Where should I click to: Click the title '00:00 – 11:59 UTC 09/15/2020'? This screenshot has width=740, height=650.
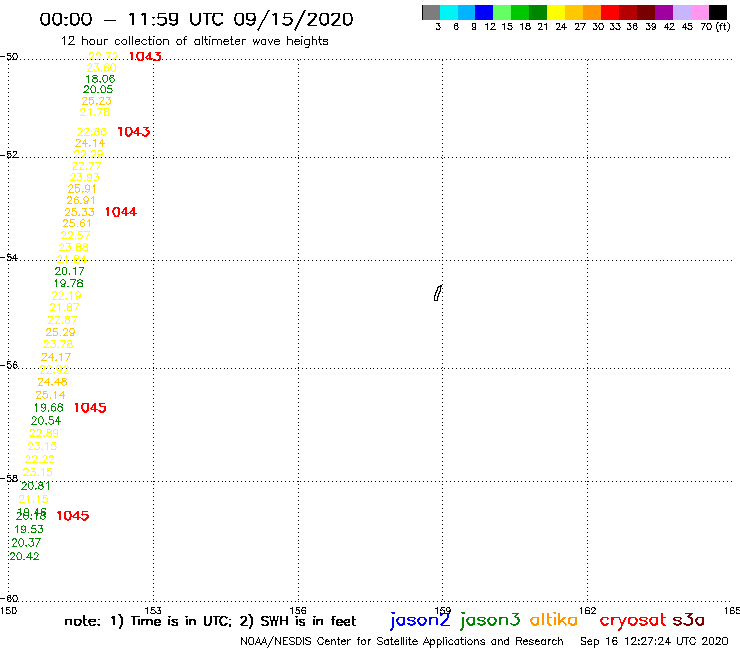(x=196, y=19)
